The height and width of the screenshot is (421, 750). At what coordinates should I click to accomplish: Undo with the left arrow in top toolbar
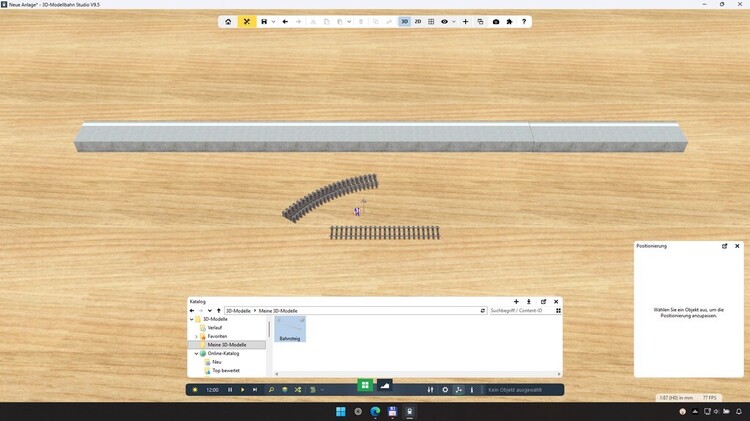[285, 22]
